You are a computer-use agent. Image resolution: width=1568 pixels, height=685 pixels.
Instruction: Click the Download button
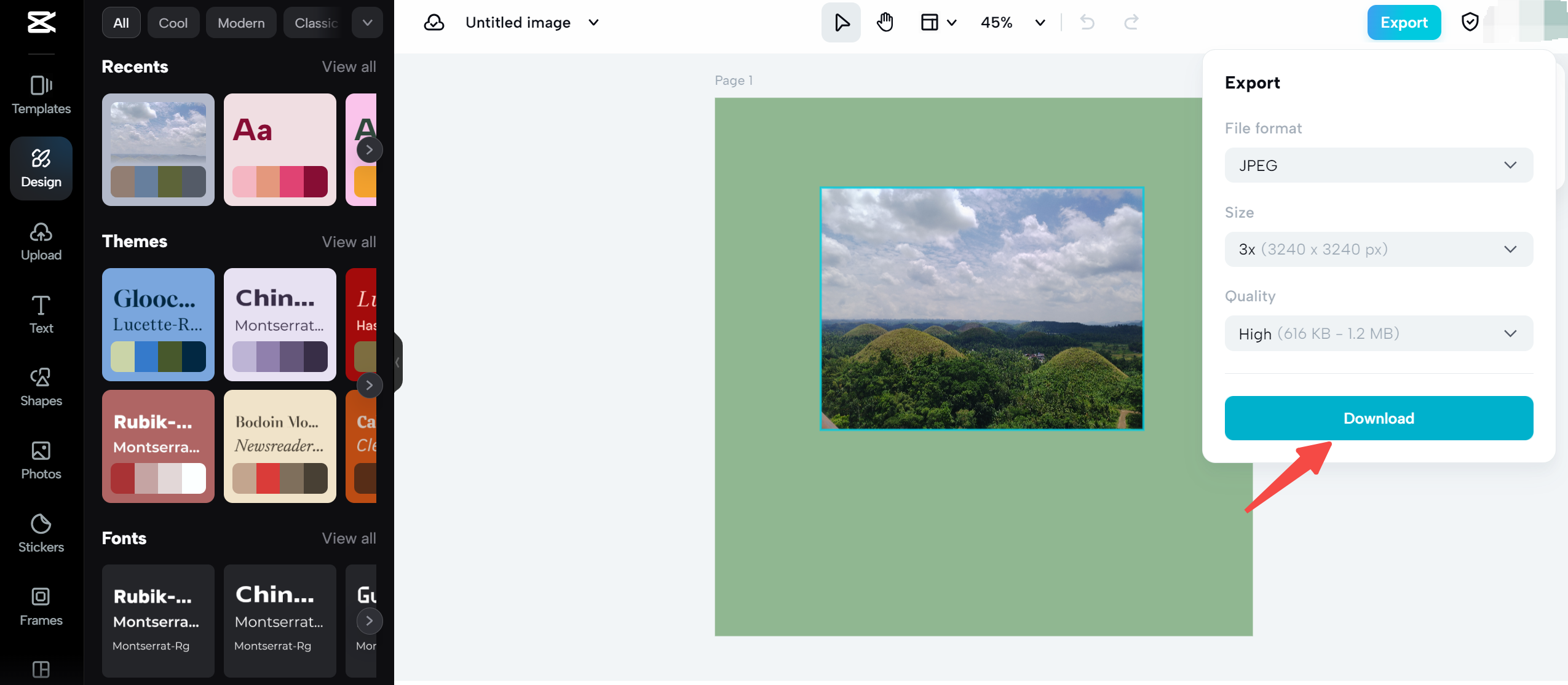pos(1379,418)
